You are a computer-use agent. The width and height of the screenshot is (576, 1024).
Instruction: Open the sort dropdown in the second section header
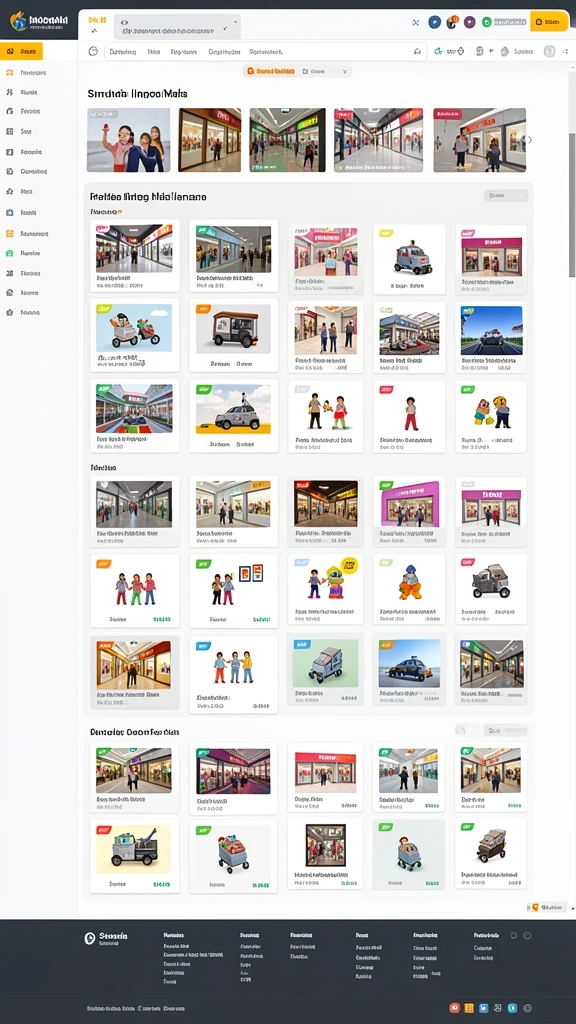(506, 195)
